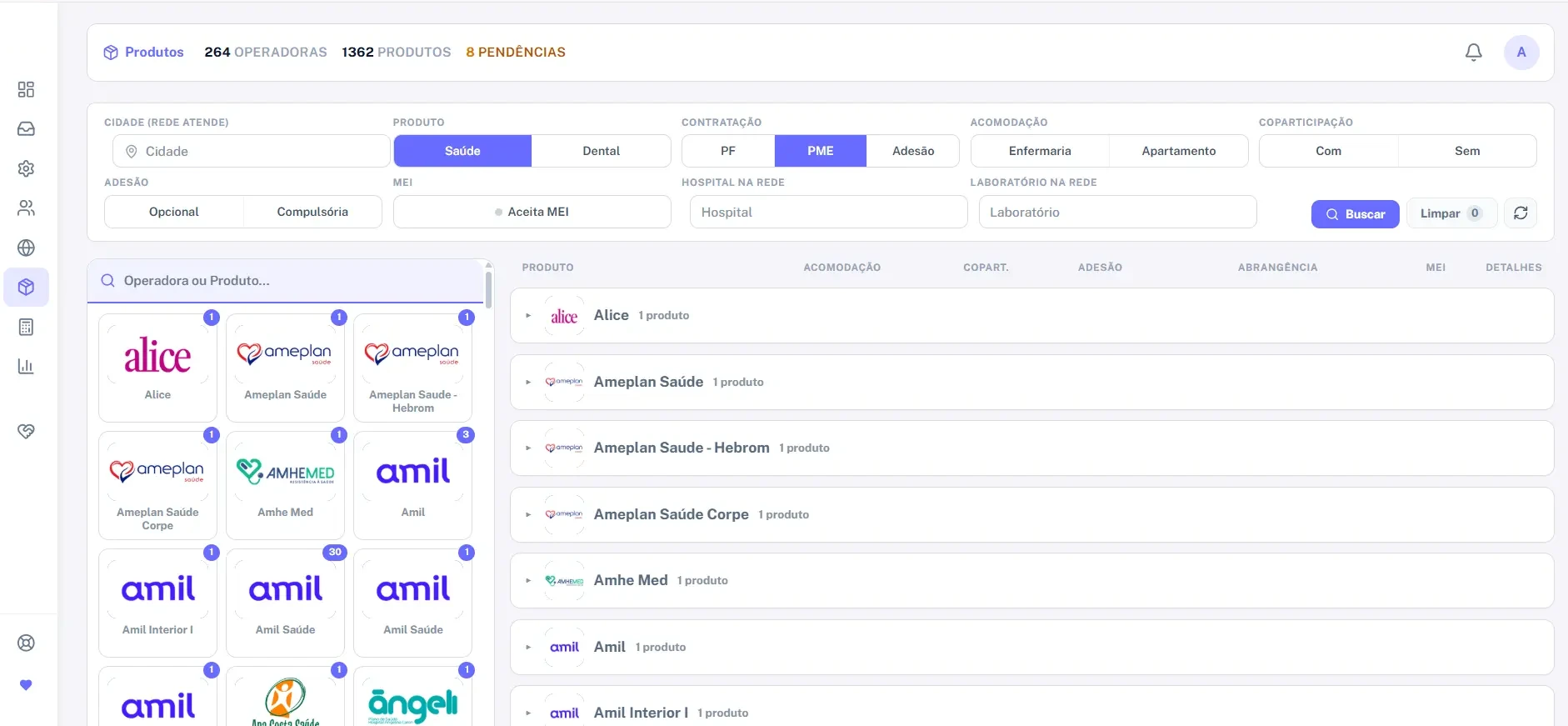Image resolution: width=1568 pixels, height=726 pixels.
Task: Click the 264 Operadoras counter
Action: coord(266,52)
